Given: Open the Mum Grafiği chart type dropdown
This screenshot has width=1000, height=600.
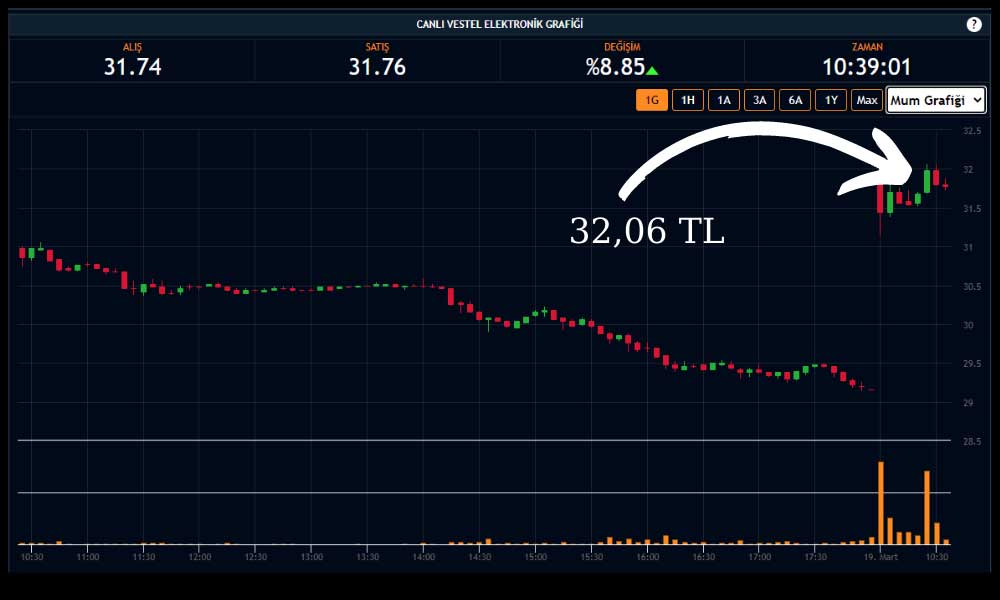Looking at the screenshot, I should tap(936, 100).
